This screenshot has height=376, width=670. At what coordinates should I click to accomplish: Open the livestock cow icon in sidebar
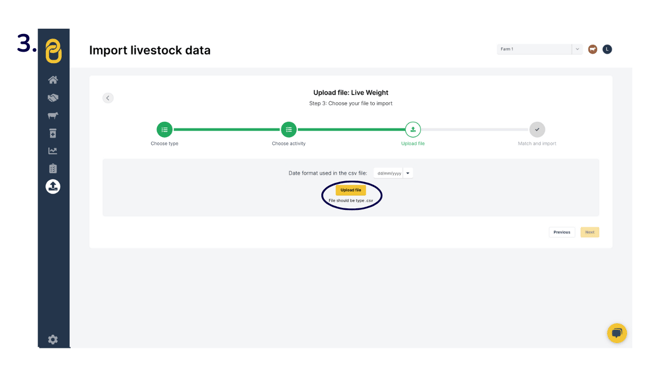[53, 116]
